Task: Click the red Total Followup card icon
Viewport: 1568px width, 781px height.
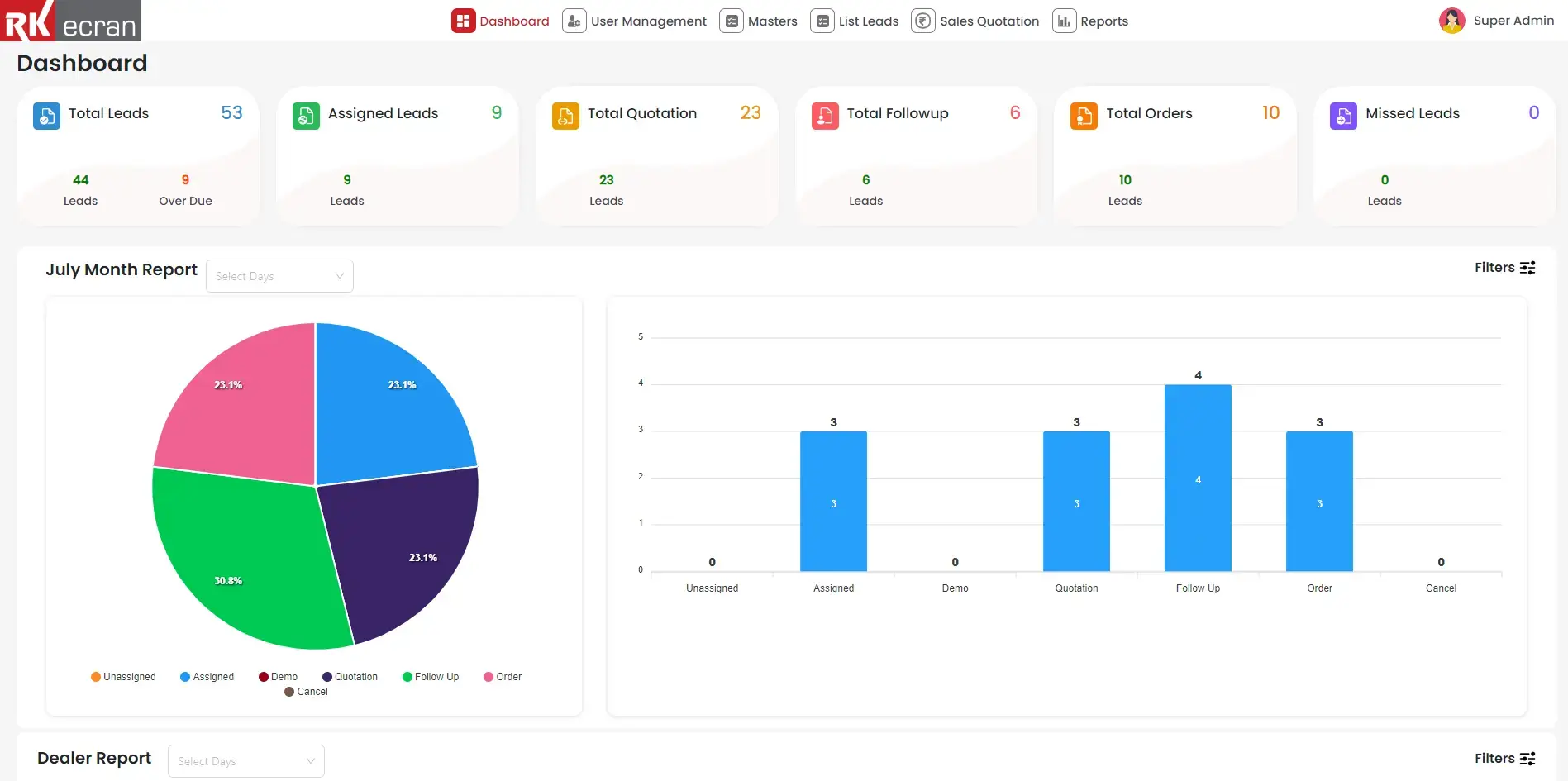Action: point(825,116)
